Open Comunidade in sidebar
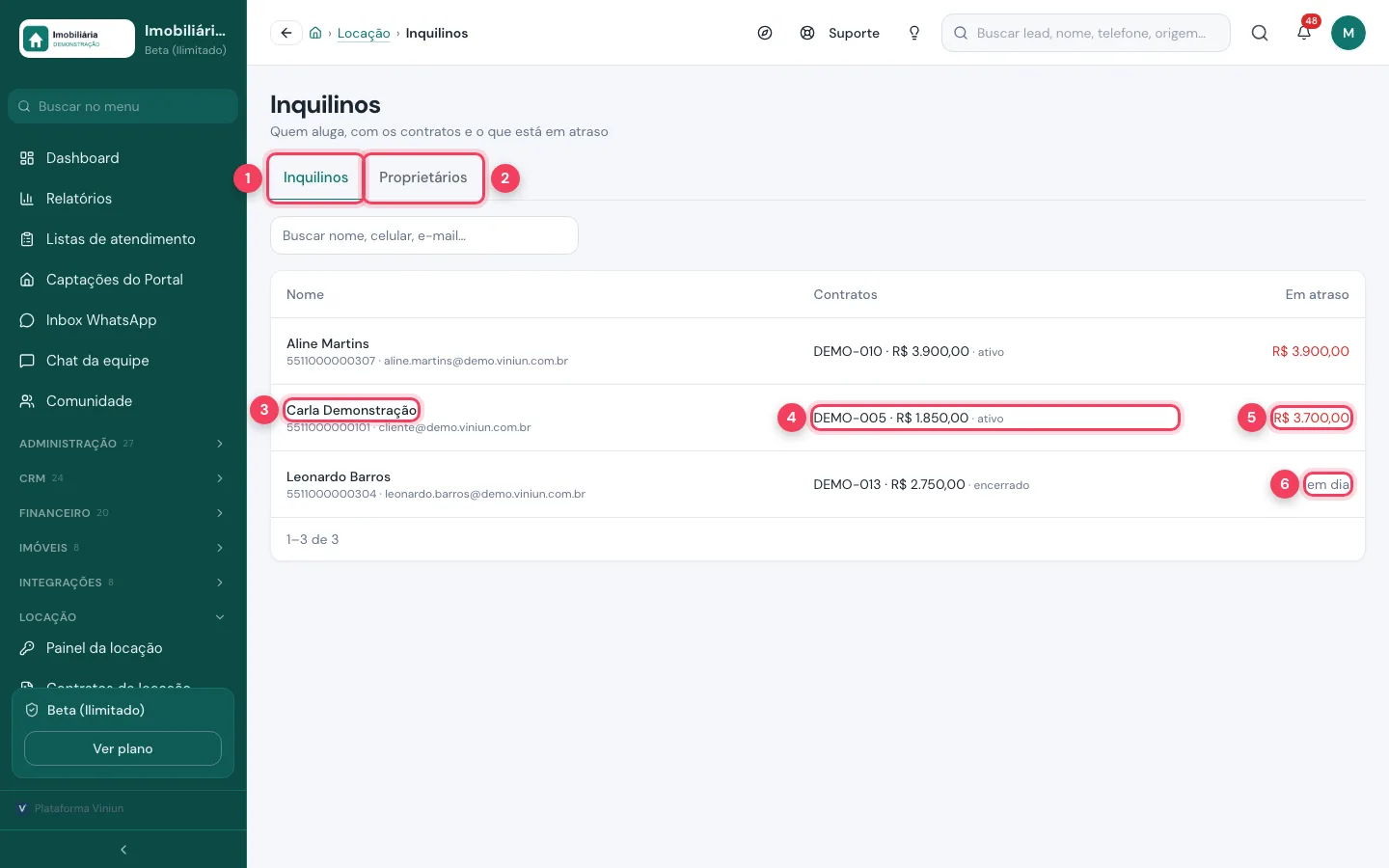Screen dimensions: 1389x868 tap(123, 401)
